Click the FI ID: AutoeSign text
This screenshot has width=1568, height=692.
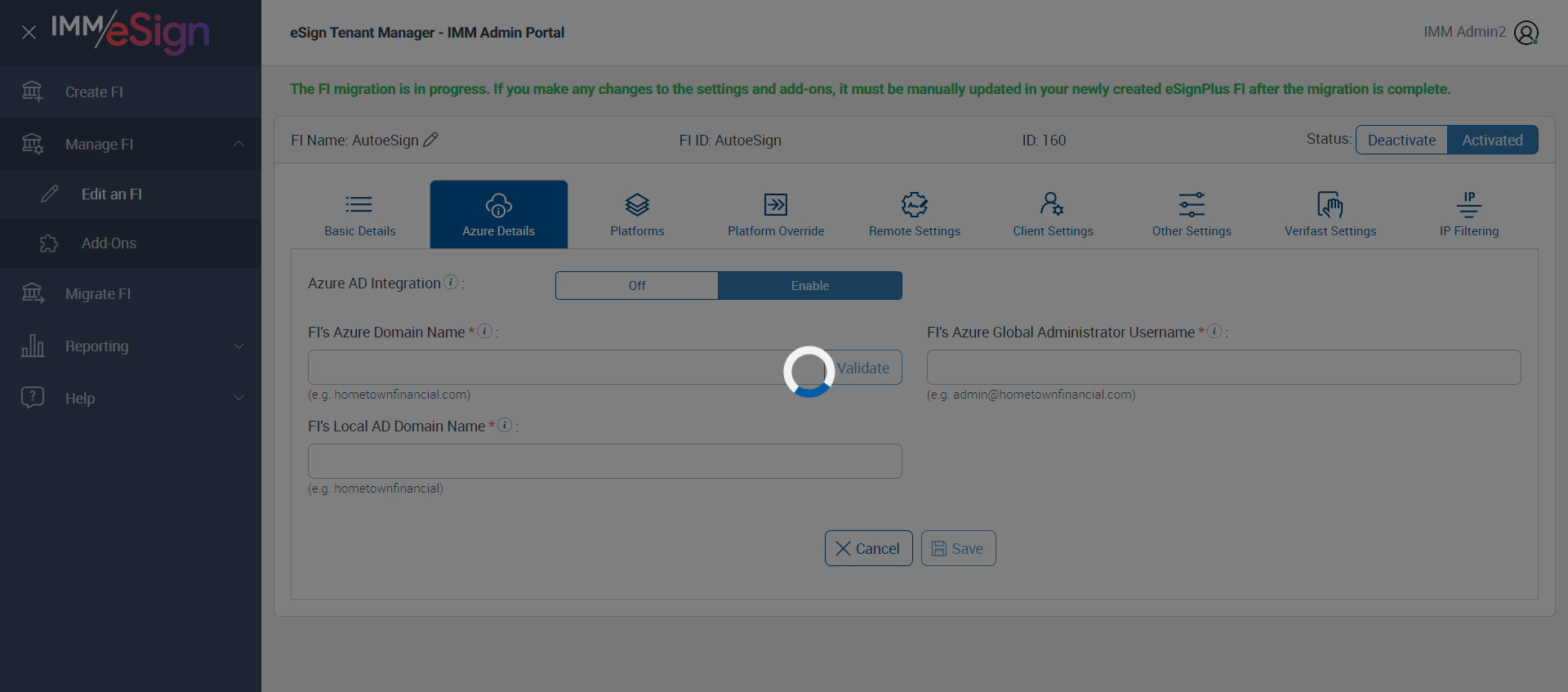point(730,141)
